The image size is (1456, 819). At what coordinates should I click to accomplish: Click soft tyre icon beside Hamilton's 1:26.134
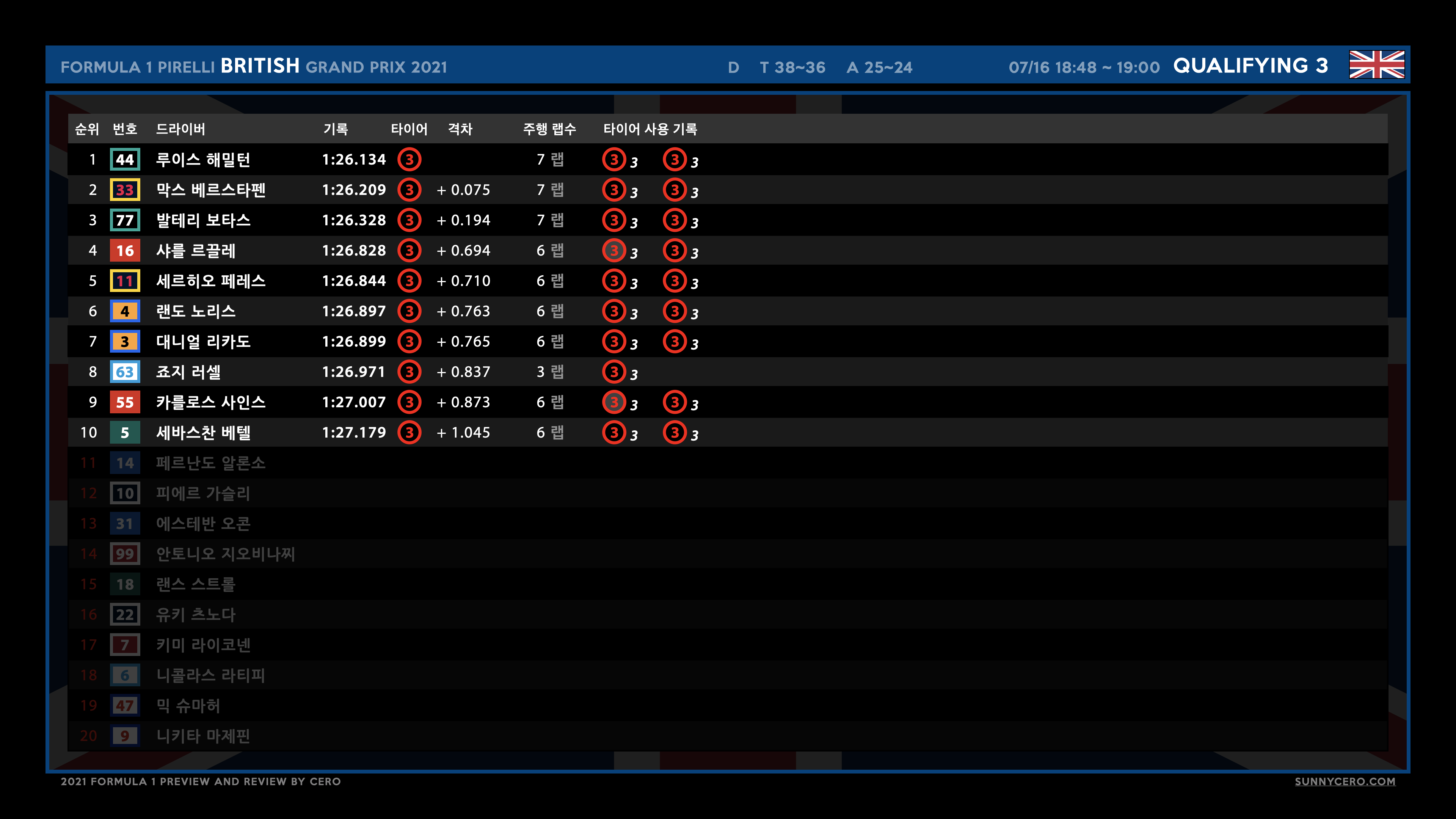pos(409,159)
